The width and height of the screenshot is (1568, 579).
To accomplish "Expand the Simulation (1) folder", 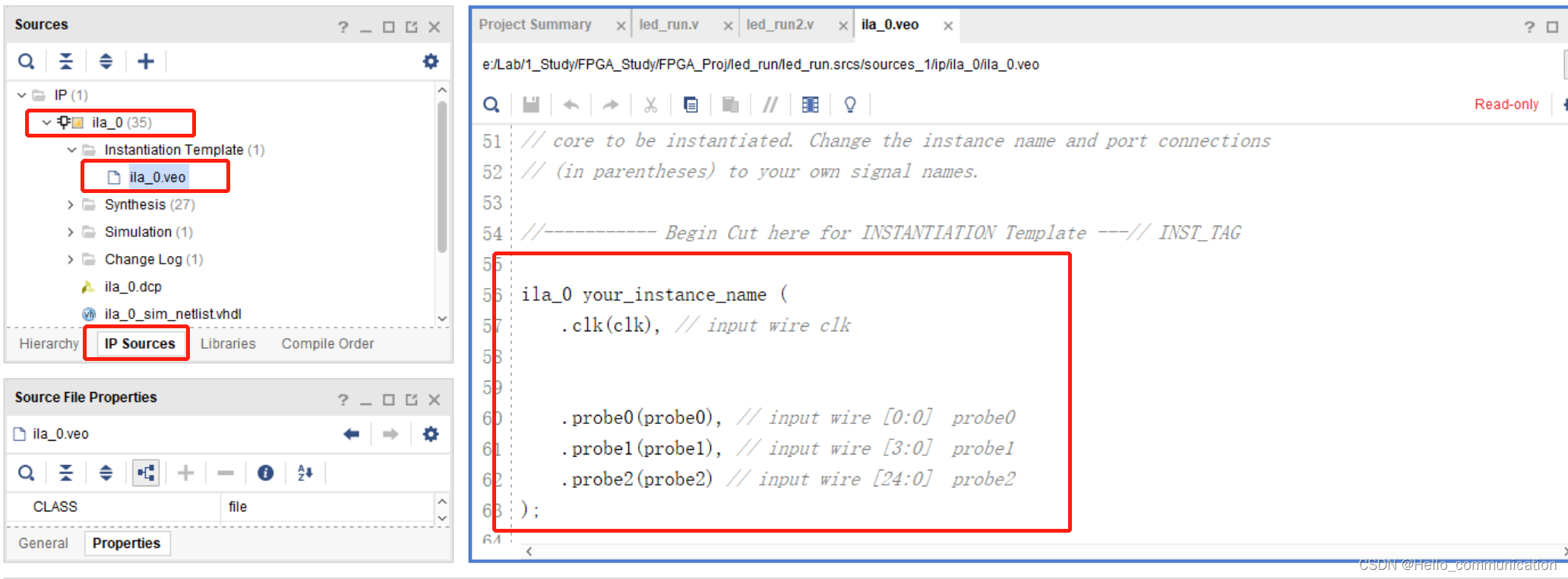I will [x=71, y=232].
